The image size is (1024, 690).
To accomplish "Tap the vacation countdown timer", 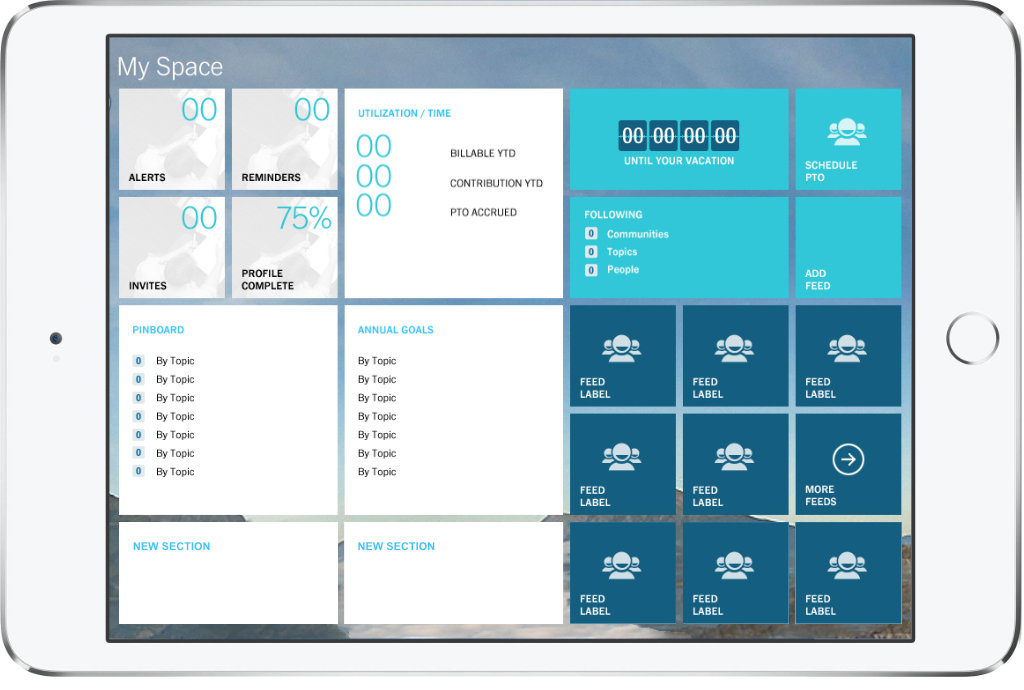I will [x=679, y=135].
